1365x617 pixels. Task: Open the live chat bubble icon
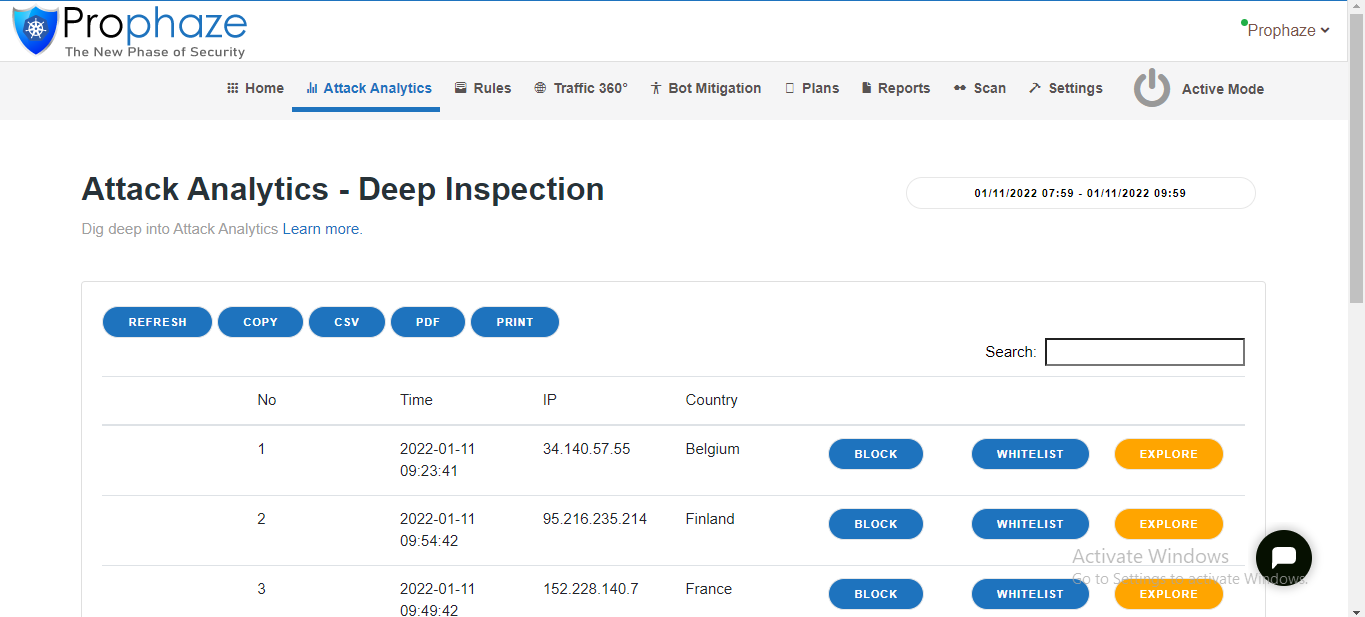click(1283, 557)
